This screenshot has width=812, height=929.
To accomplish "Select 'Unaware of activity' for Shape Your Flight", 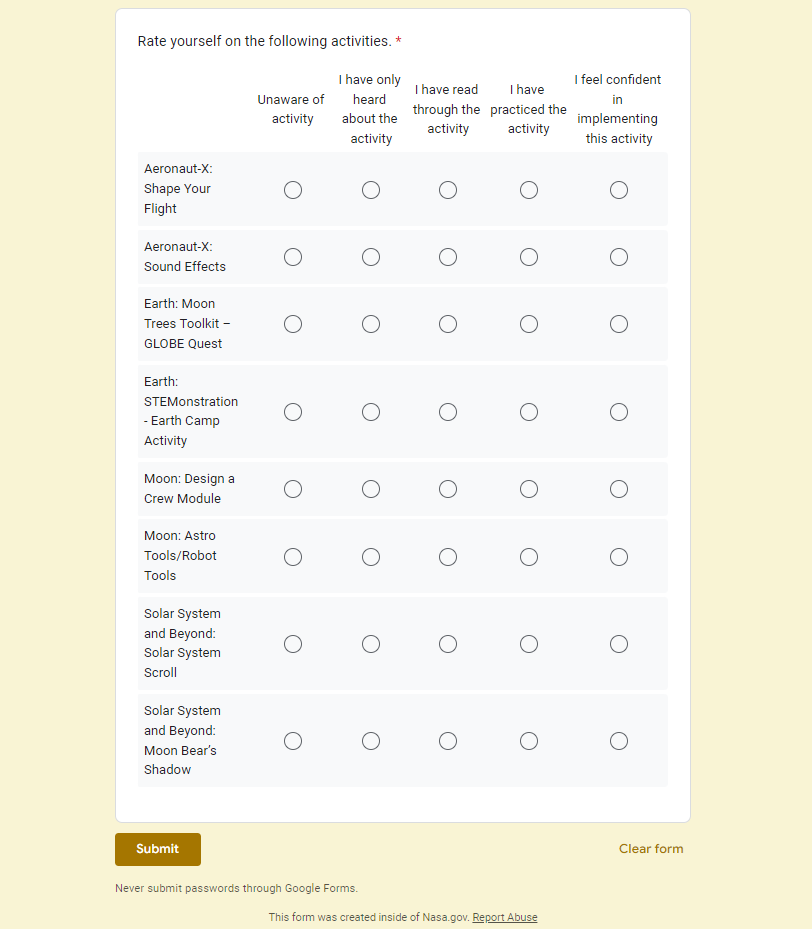I will point(293,190).
